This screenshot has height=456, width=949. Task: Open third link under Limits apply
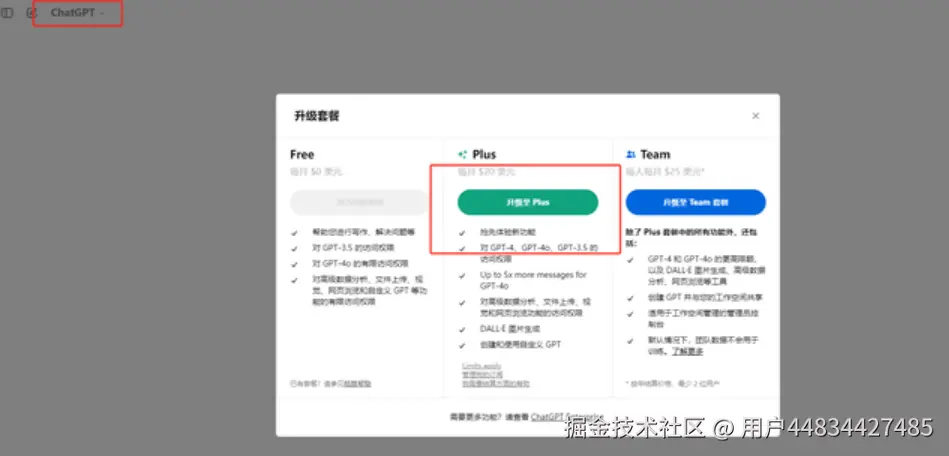point(496,383)
